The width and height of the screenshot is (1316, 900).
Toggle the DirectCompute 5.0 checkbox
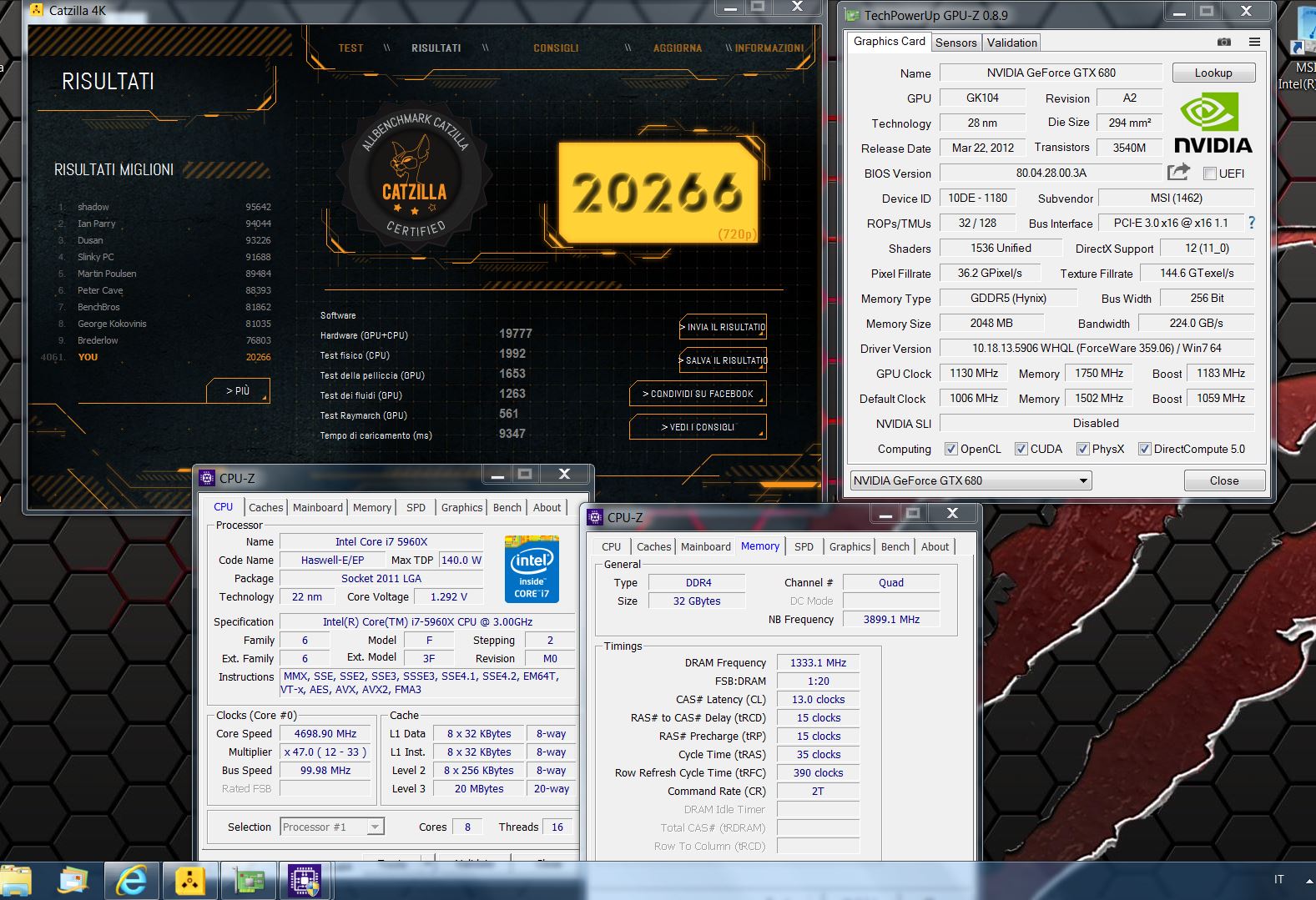click(x=1145, y=449)
